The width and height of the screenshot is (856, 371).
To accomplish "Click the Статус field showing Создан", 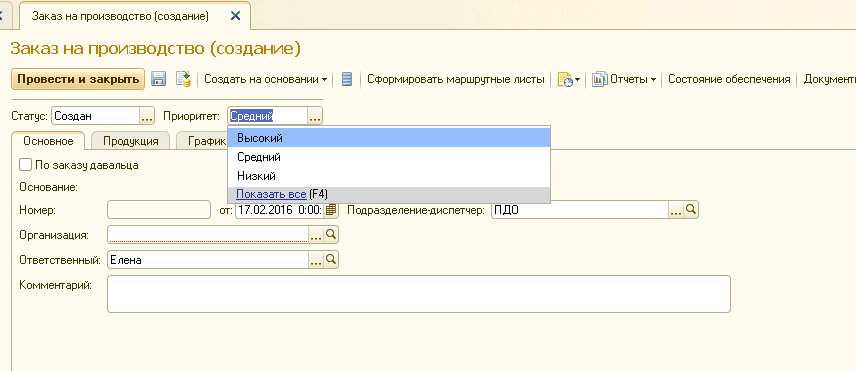I will coord(96,116).
